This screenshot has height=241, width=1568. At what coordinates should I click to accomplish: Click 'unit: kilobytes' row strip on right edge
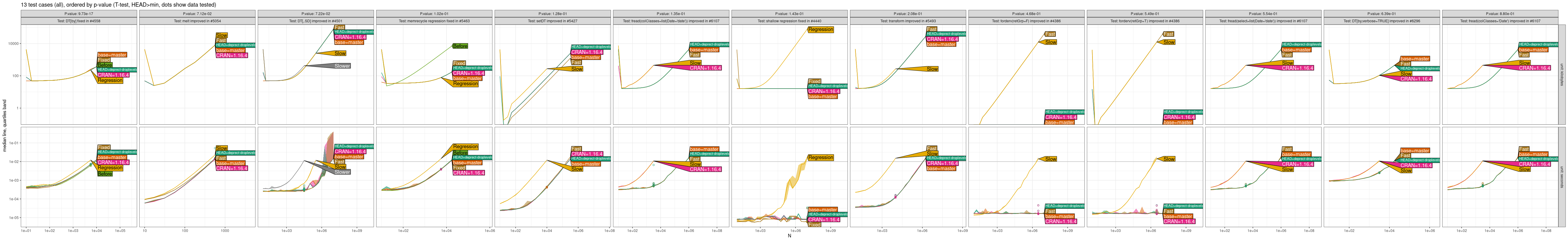coord(1561,75)
